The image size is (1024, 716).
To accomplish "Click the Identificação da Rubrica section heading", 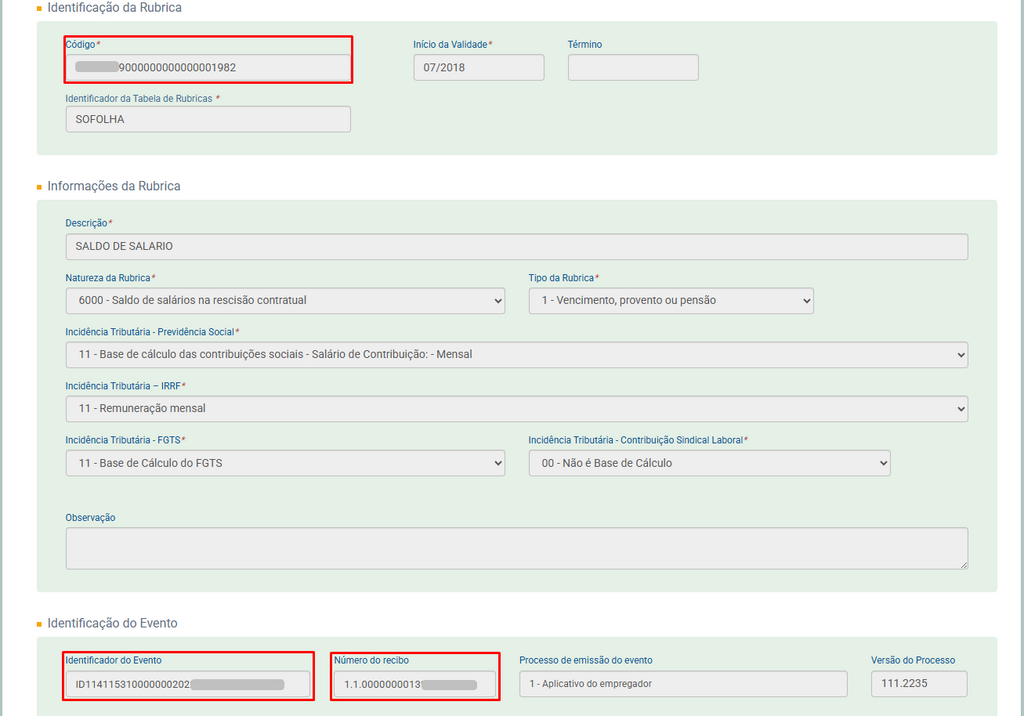I will pos(114,8).
